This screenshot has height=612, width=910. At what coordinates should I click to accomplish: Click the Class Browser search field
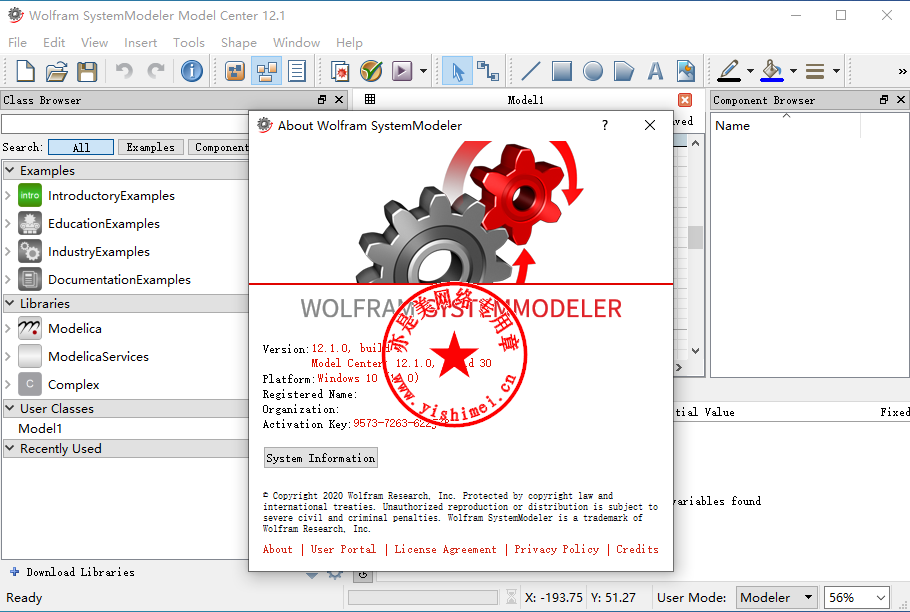(x=125, y=124)
